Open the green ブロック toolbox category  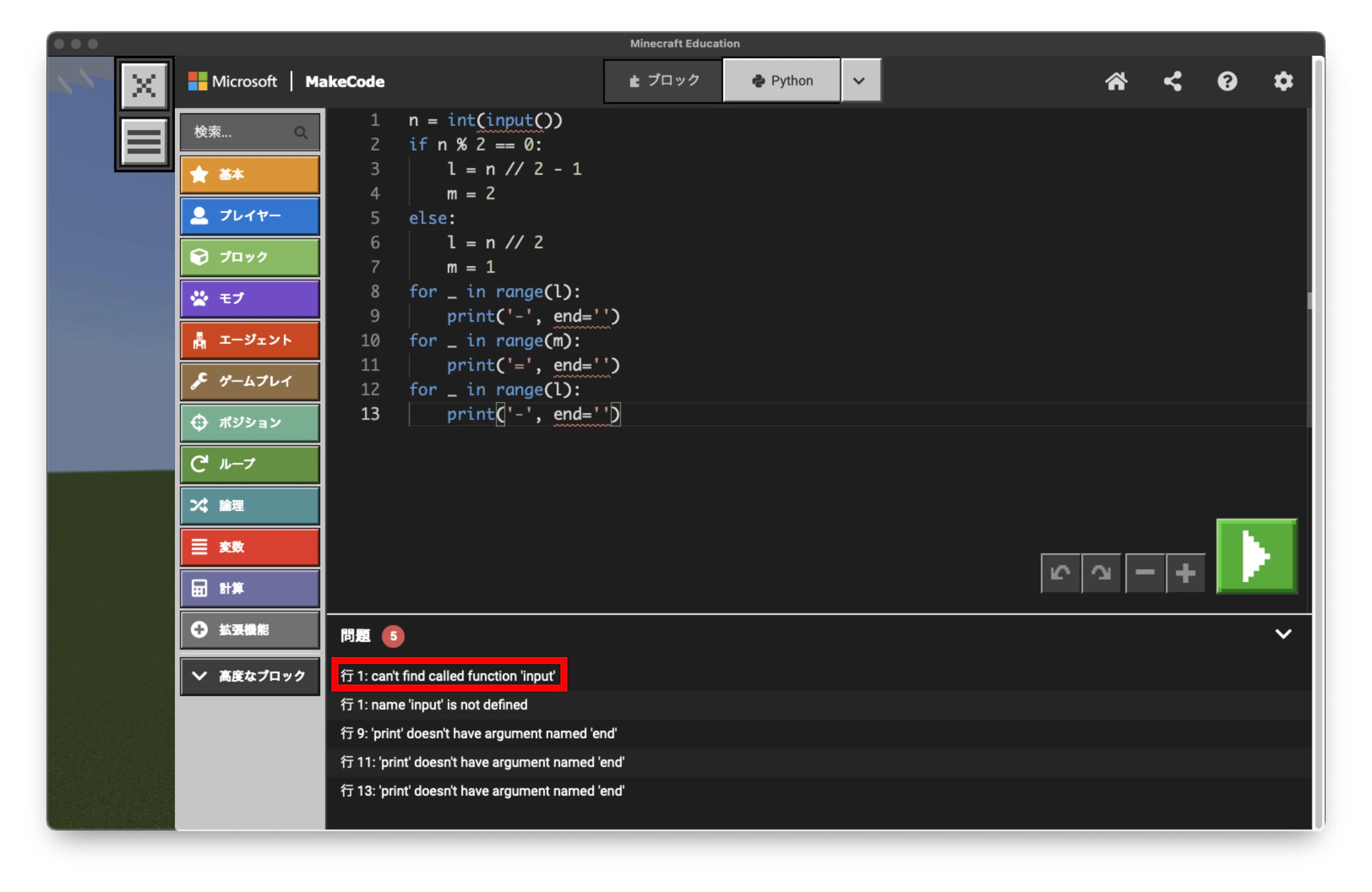pyautogui.click(x=250, y=258)
